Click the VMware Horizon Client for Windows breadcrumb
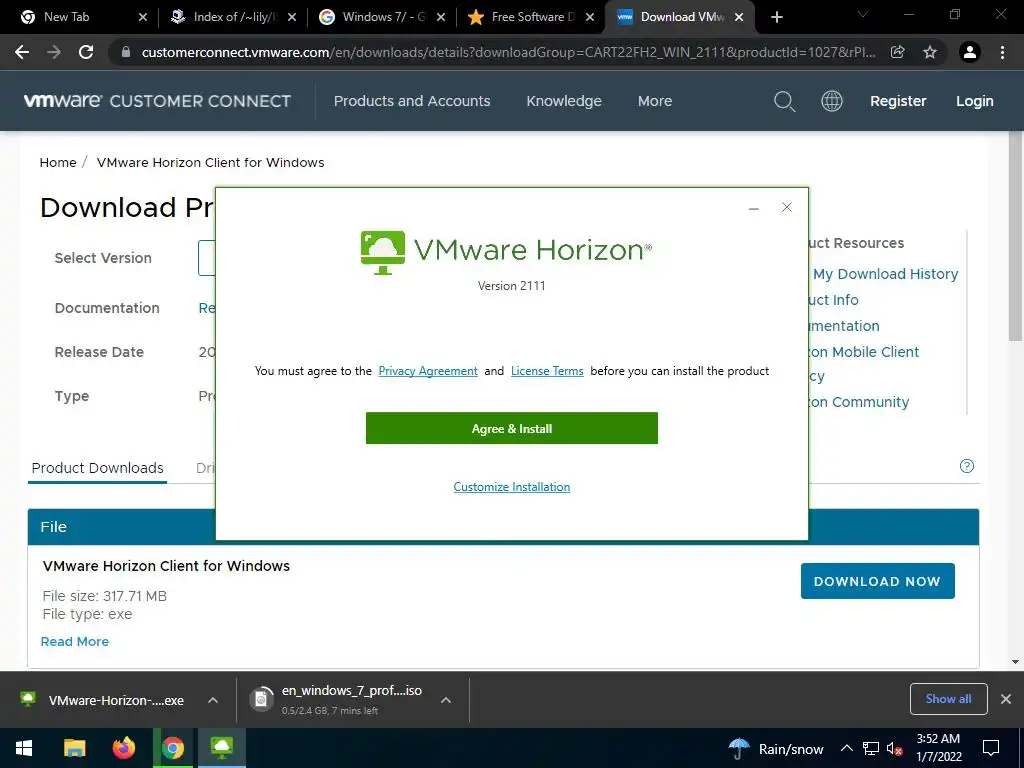The width and height of the screenshot is (1024, 768). click(x=210, y=163)
